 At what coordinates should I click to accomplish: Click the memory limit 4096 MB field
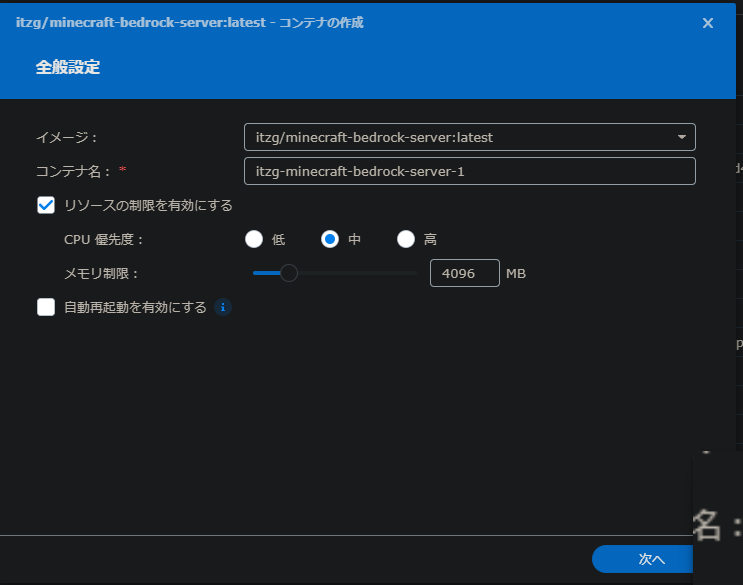click(464, 273)
